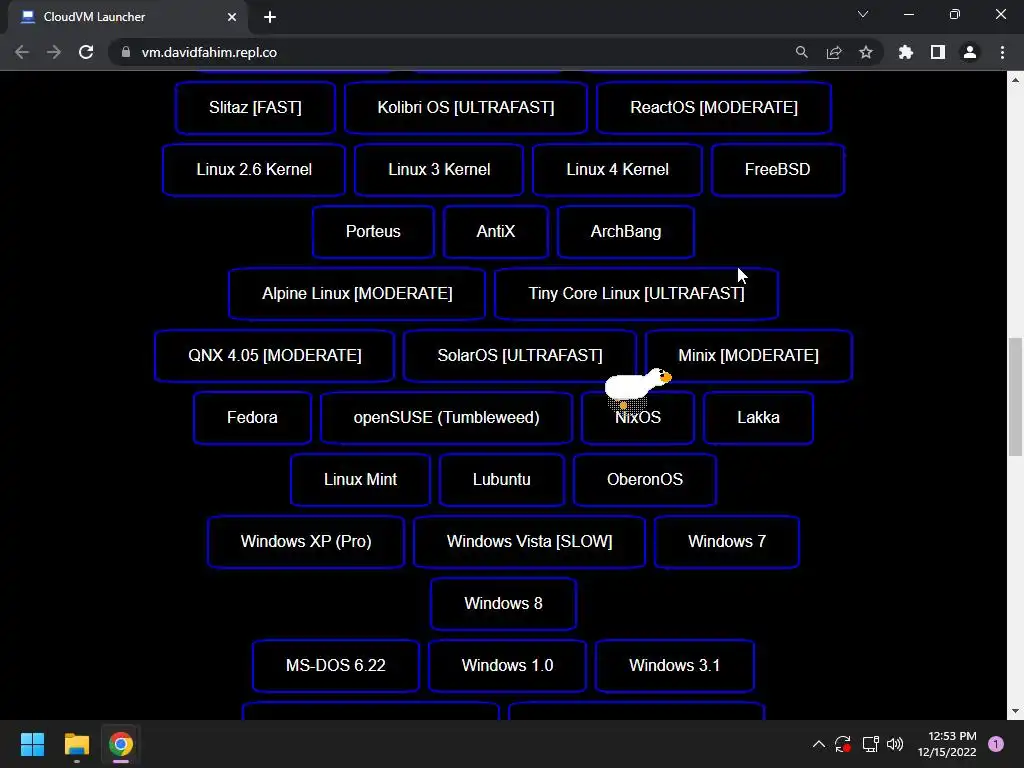1024x768 pixels.
Task: Start Tiny Core Linux [ULTRAFAST]
Action: point(636,294)
